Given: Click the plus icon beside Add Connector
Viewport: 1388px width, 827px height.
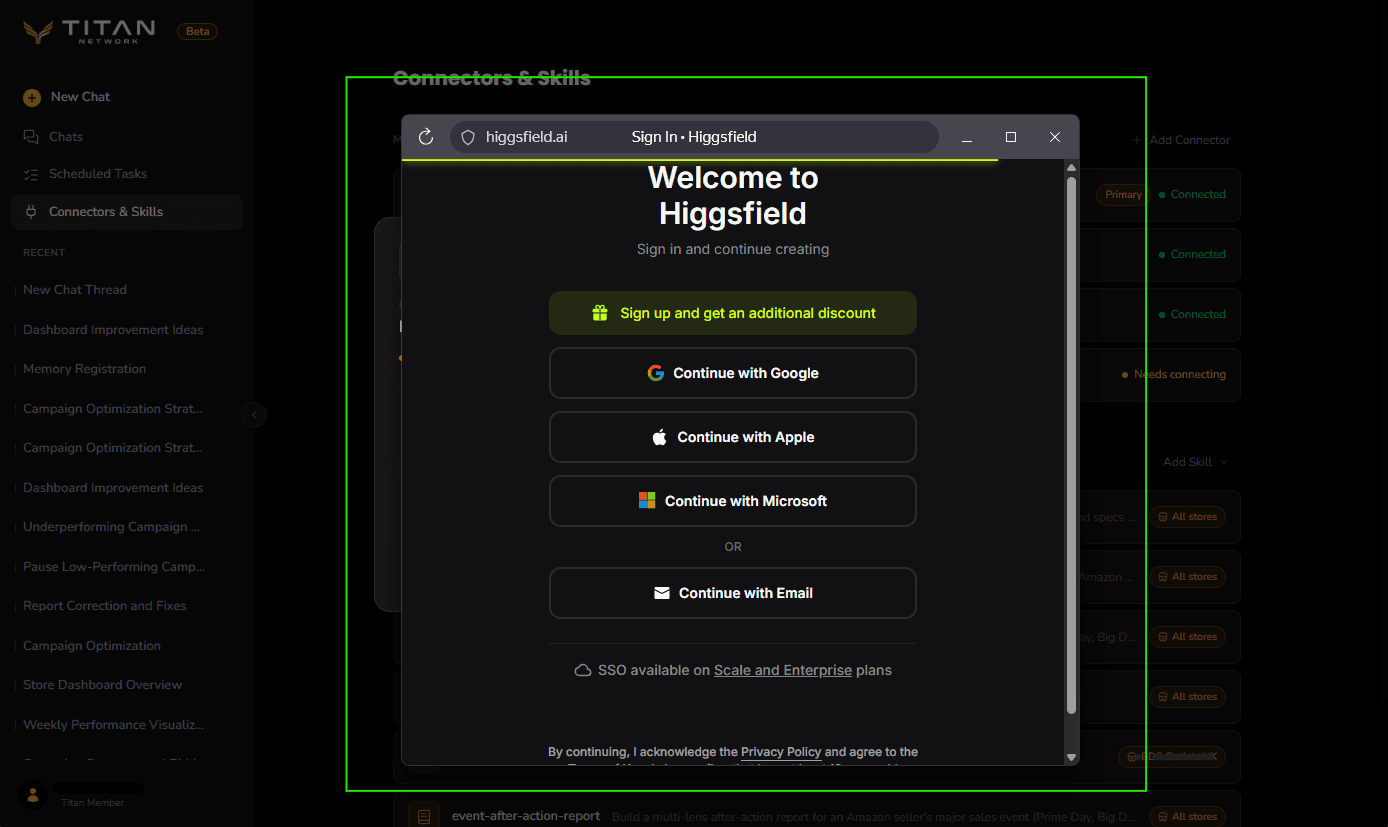Looking at the screenshot, I should pos(1137,140).
